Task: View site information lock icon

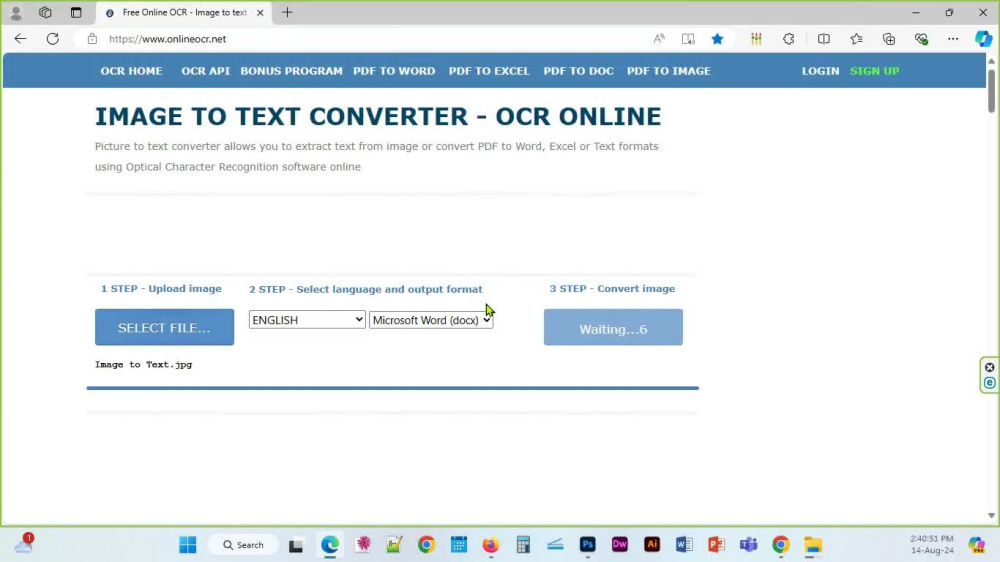Action: 92,39
